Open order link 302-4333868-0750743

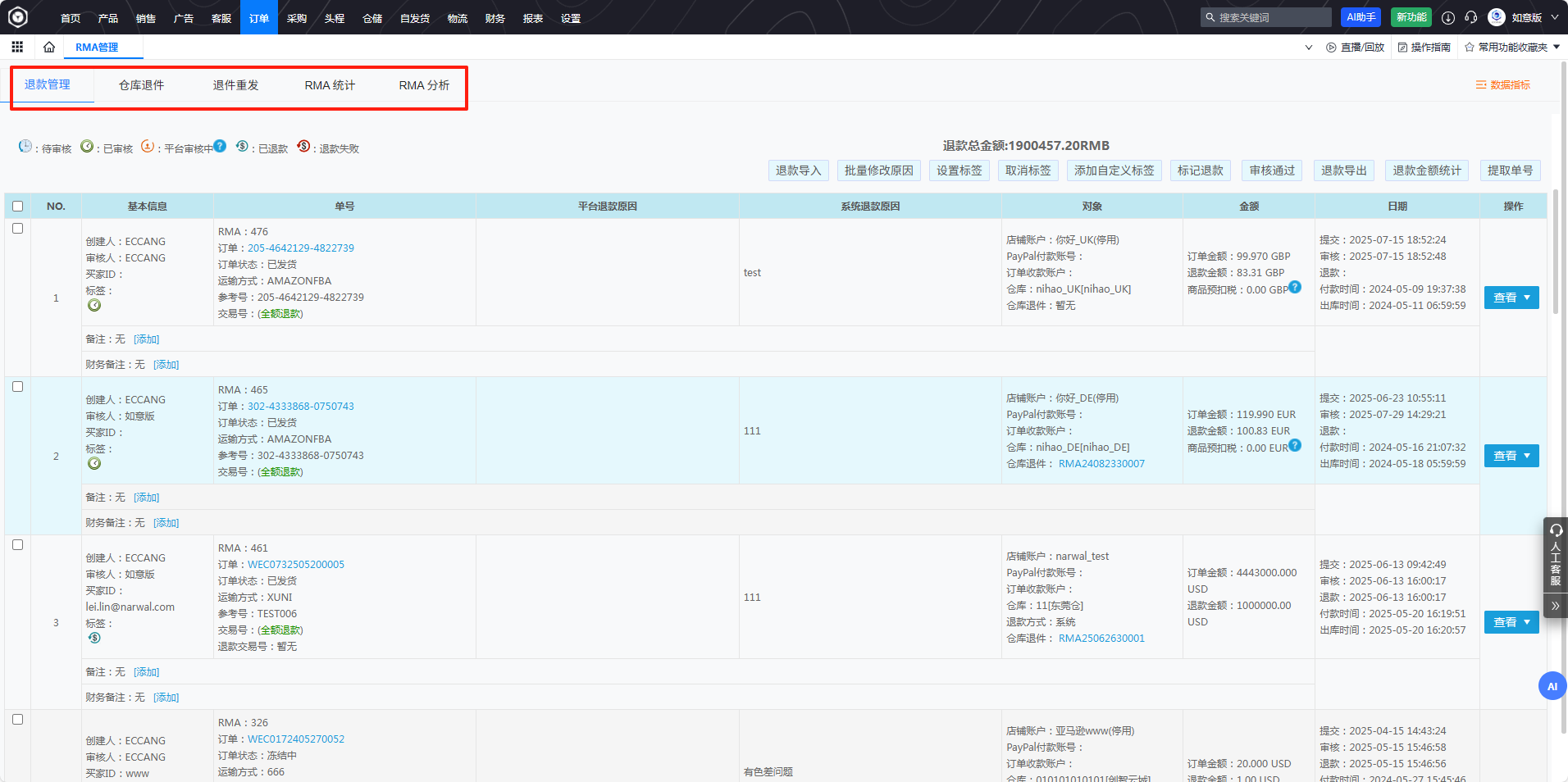tap(301, 407)
